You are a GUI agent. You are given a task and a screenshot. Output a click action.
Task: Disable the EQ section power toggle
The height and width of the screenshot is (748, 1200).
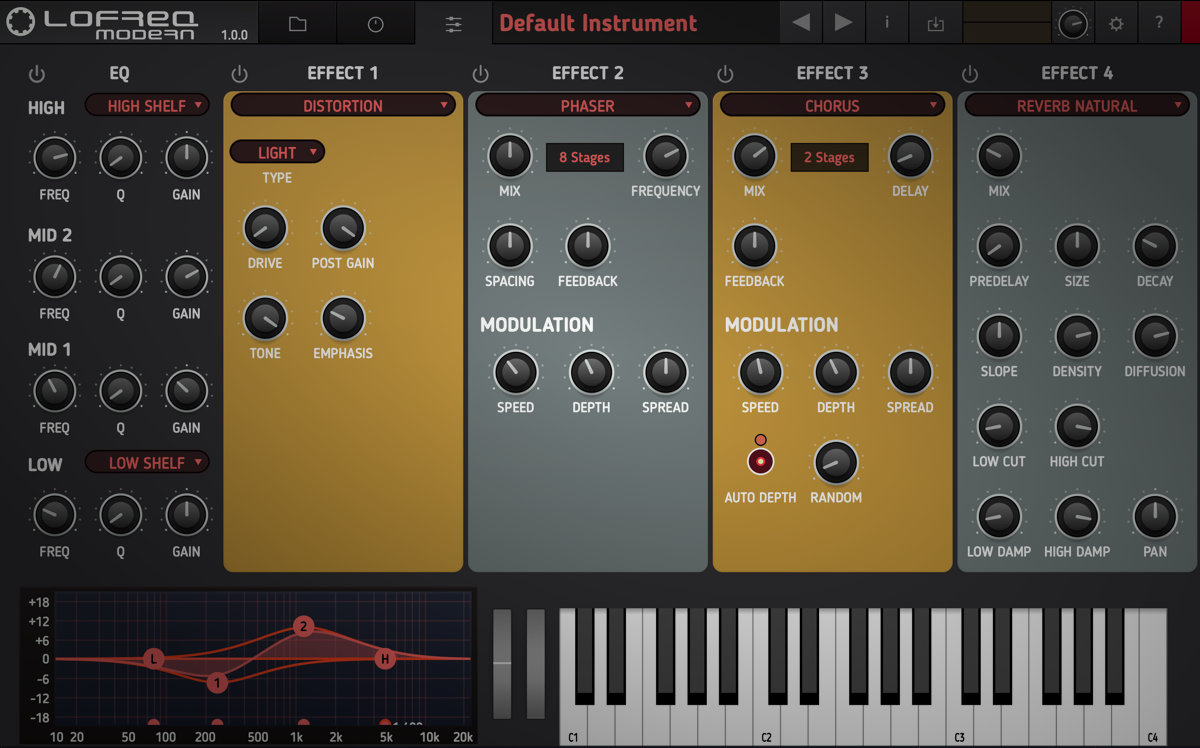click(36, 73)
